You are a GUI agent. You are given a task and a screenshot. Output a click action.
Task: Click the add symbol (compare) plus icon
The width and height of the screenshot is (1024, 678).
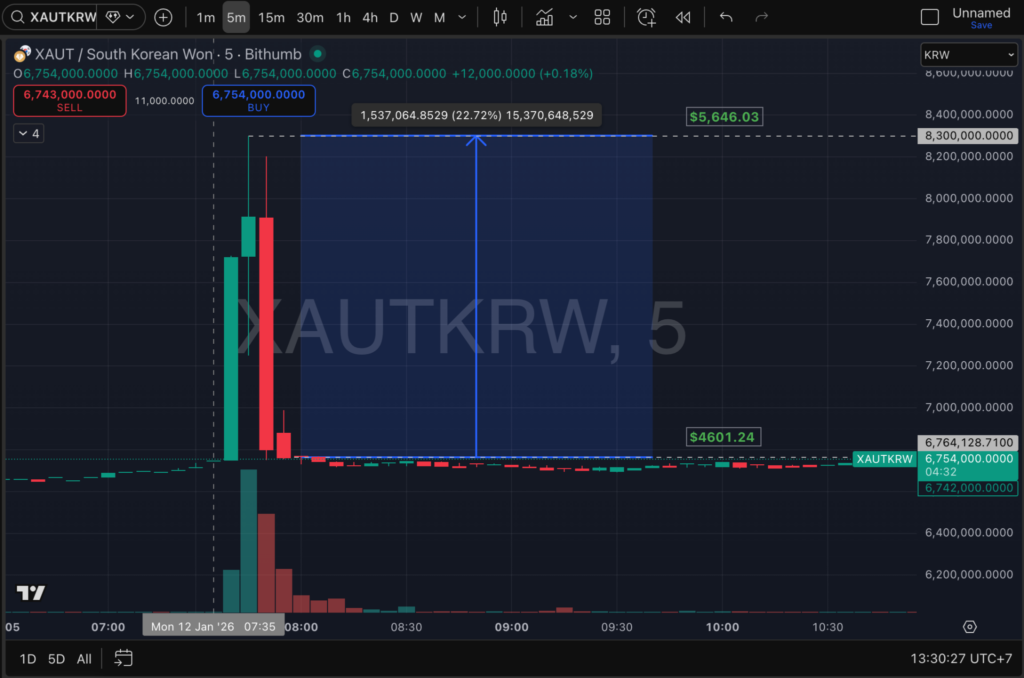pyautogui.click(x=163, y=17)
